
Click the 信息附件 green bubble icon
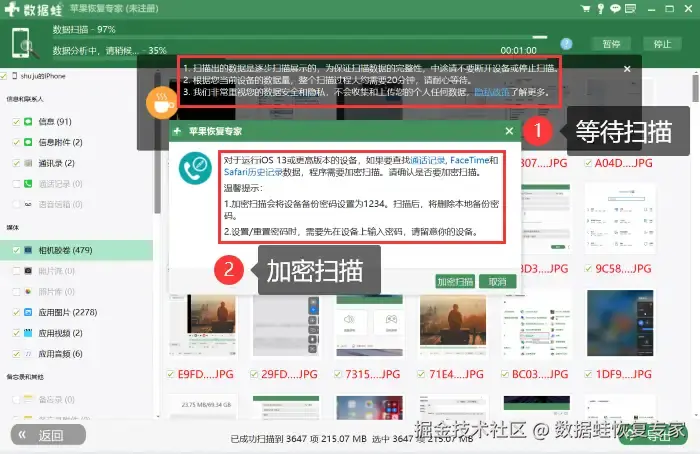[x=28, y=142]
